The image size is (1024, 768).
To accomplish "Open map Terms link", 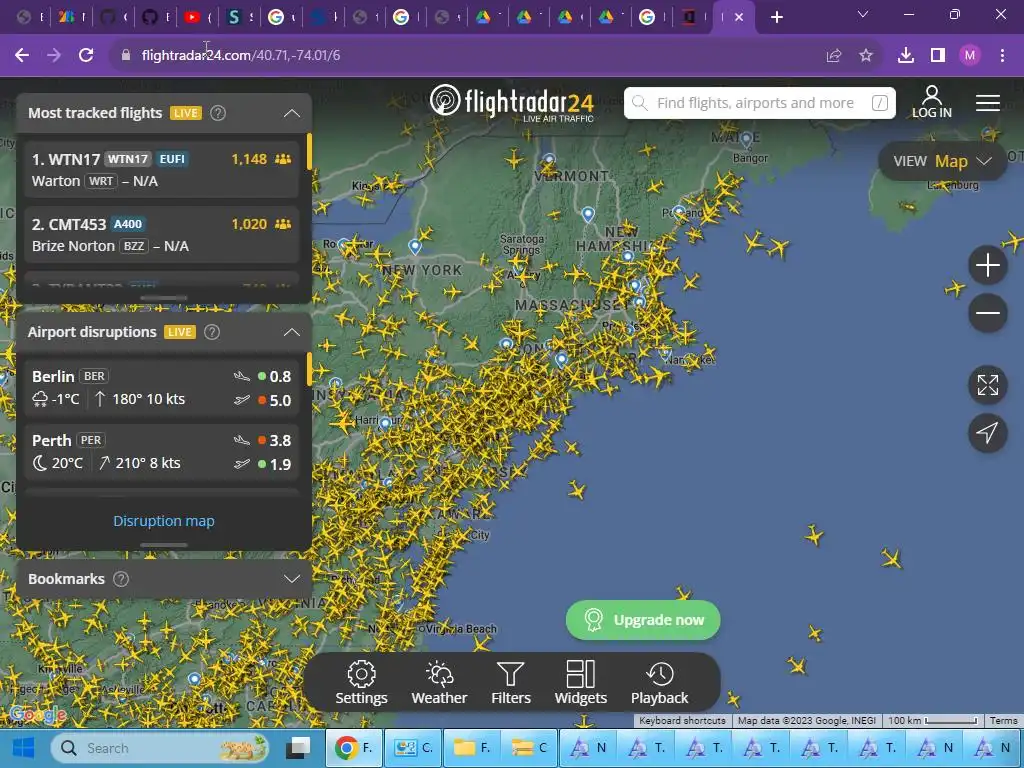I will [x=1003, y=720].
